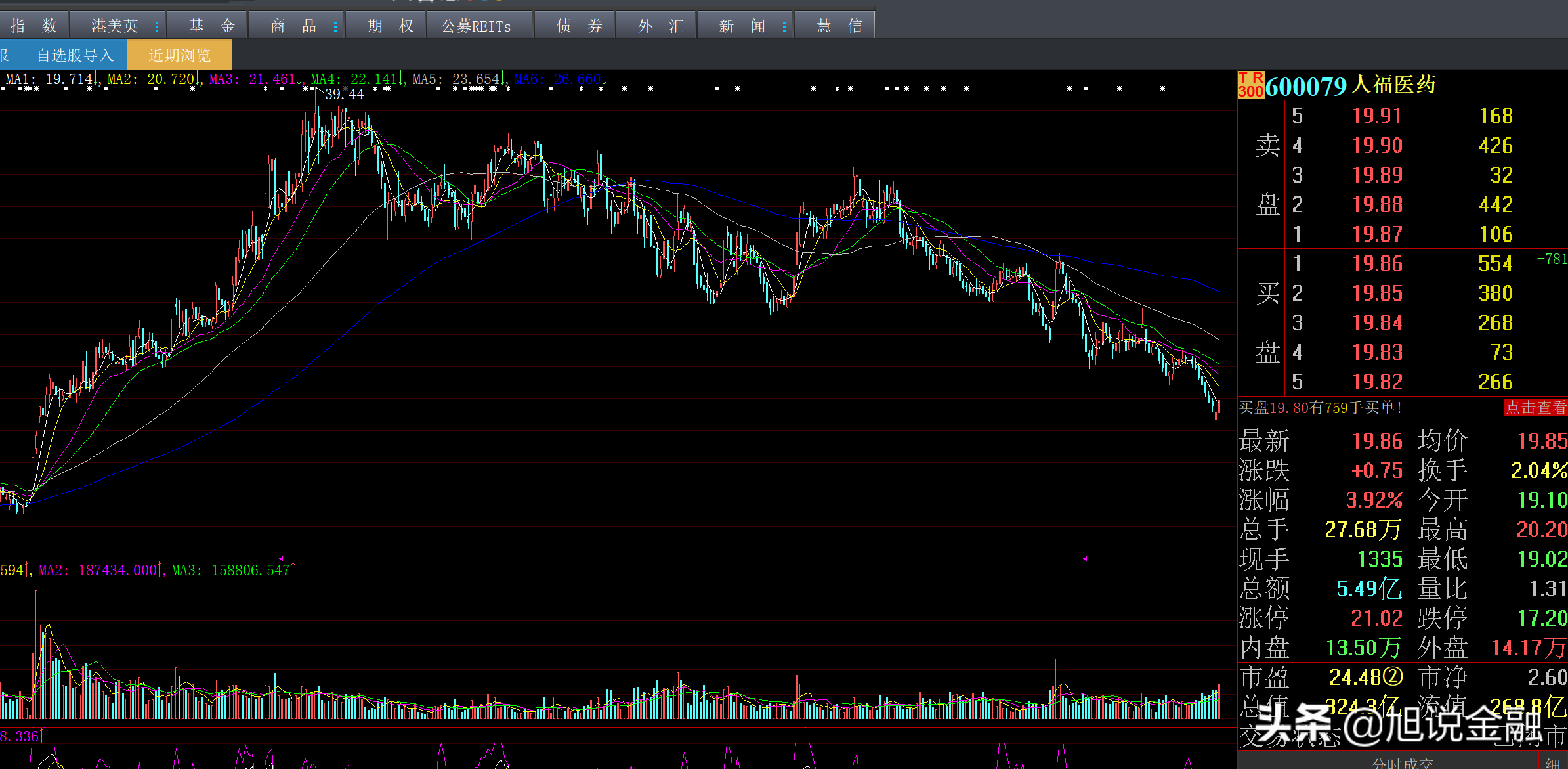Click the 39.44 peak price label
Image resolution: width=1568 pixels, height=769 pixels.
pos(345,94)
